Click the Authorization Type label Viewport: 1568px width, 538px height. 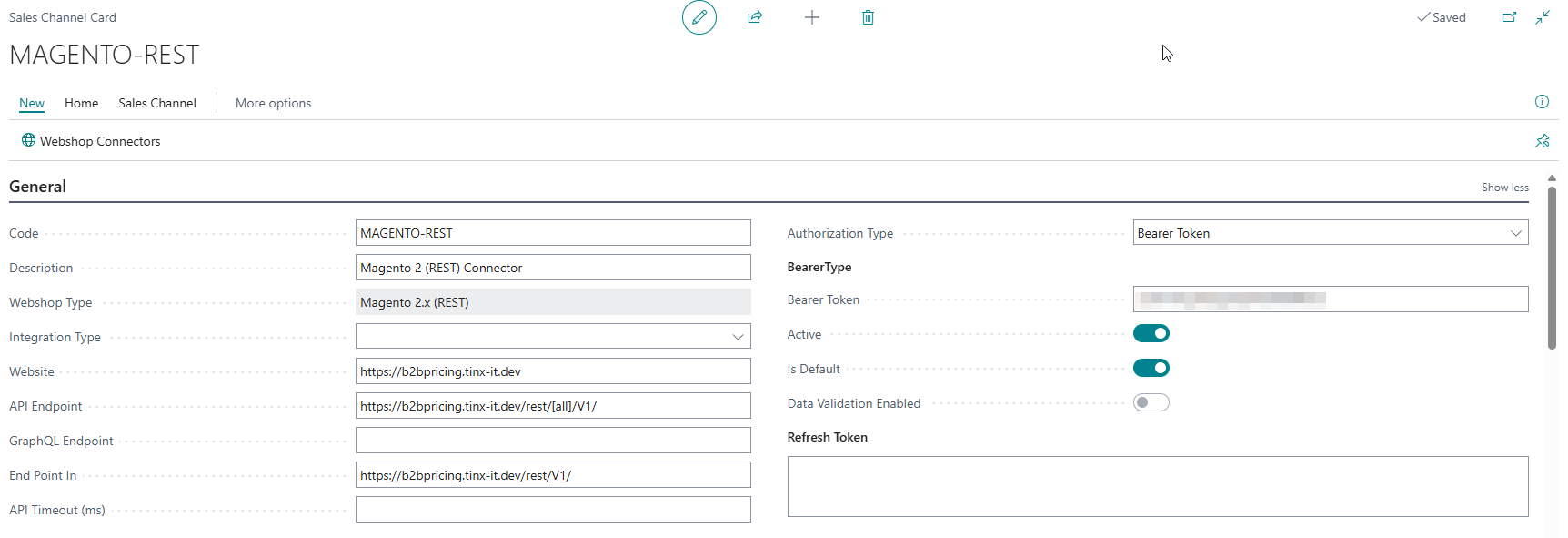coord(840,233)
